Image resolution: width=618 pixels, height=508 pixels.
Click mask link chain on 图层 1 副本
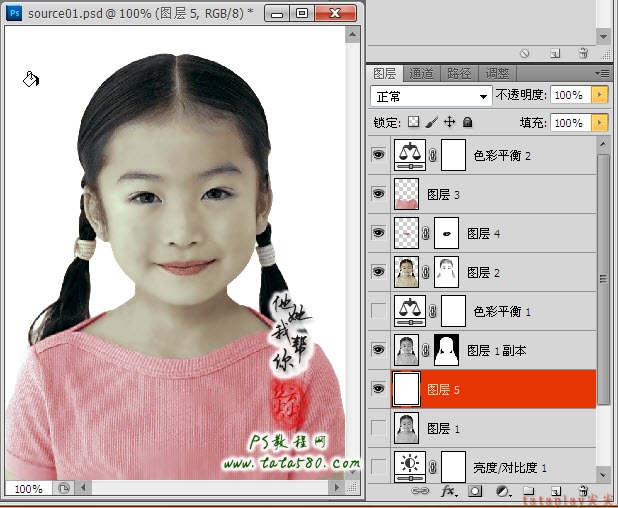pos(426,350)
